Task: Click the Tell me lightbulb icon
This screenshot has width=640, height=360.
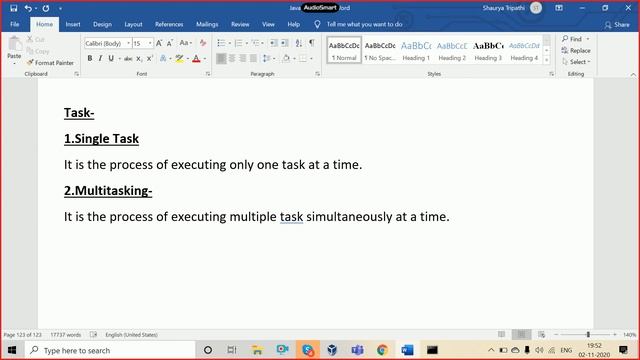Action: point(317,24)
